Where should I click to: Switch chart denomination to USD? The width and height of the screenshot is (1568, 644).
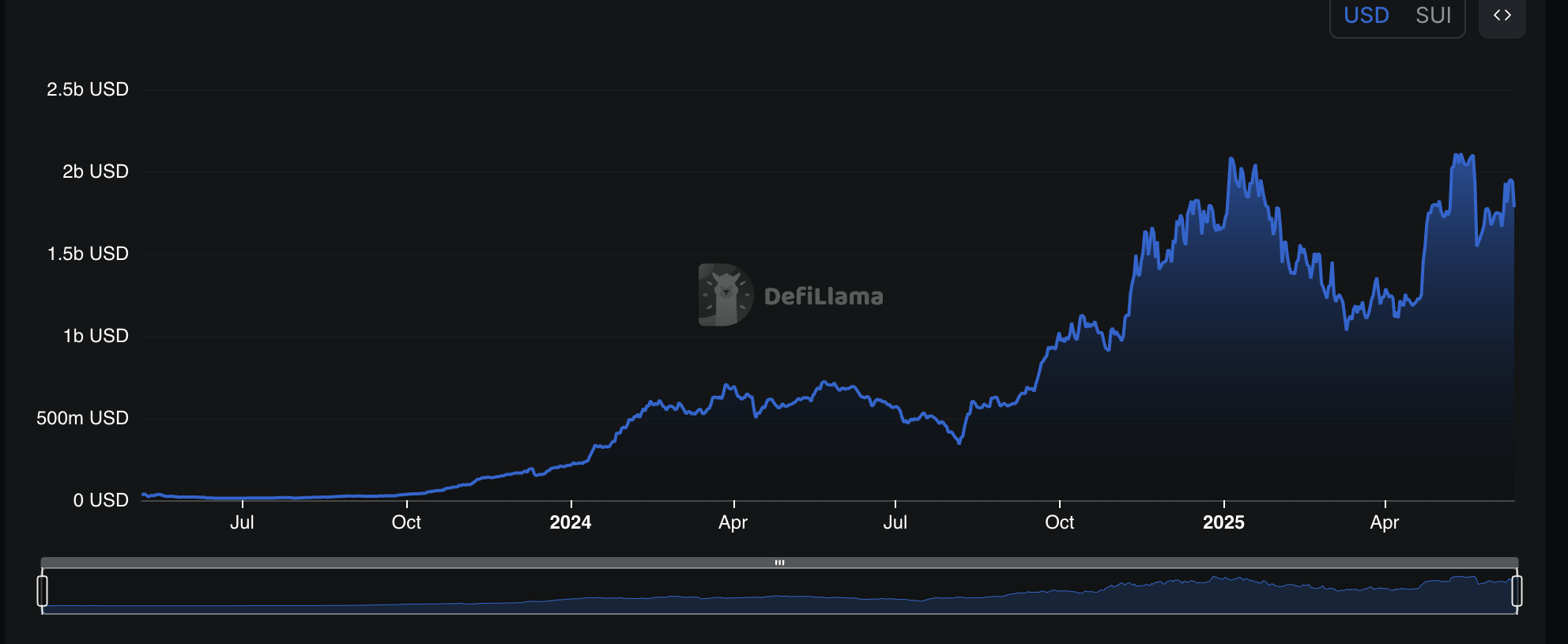point(1366,16)
